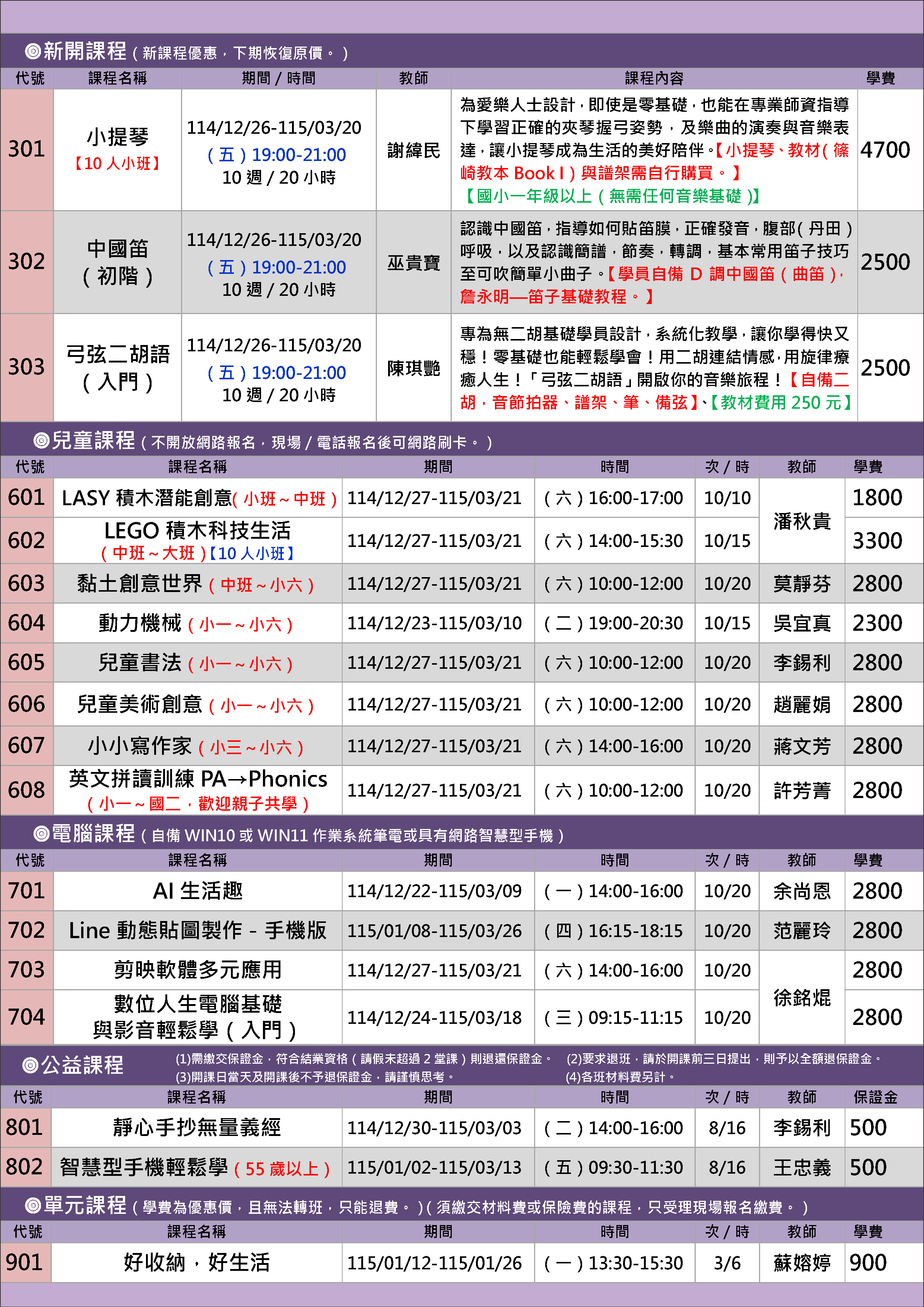Click 英文拼讀訓練 PA→Phonics course

(x=197, y=779)
